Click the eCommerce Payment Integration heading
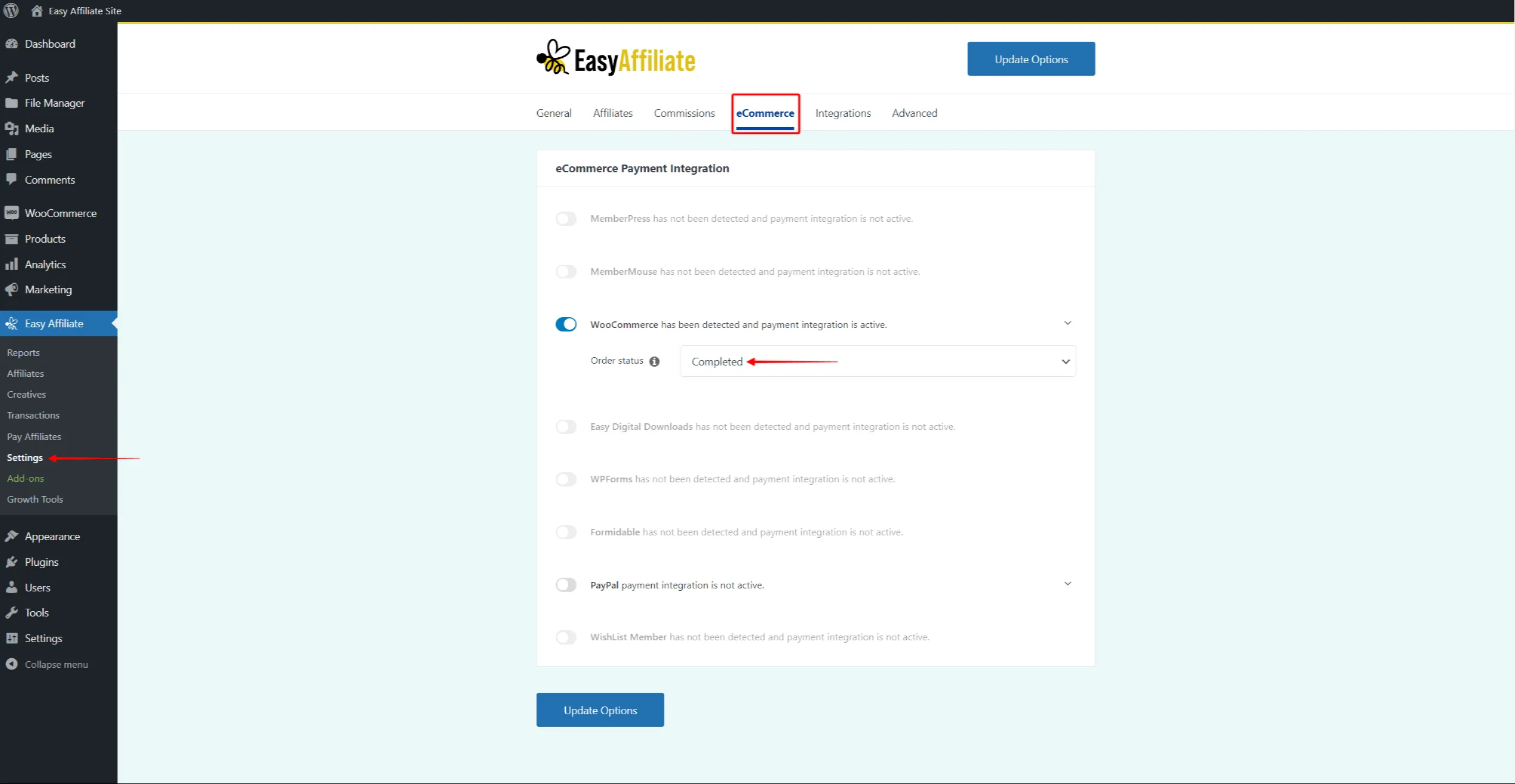The image size is (1515, 784). (642, 168)
